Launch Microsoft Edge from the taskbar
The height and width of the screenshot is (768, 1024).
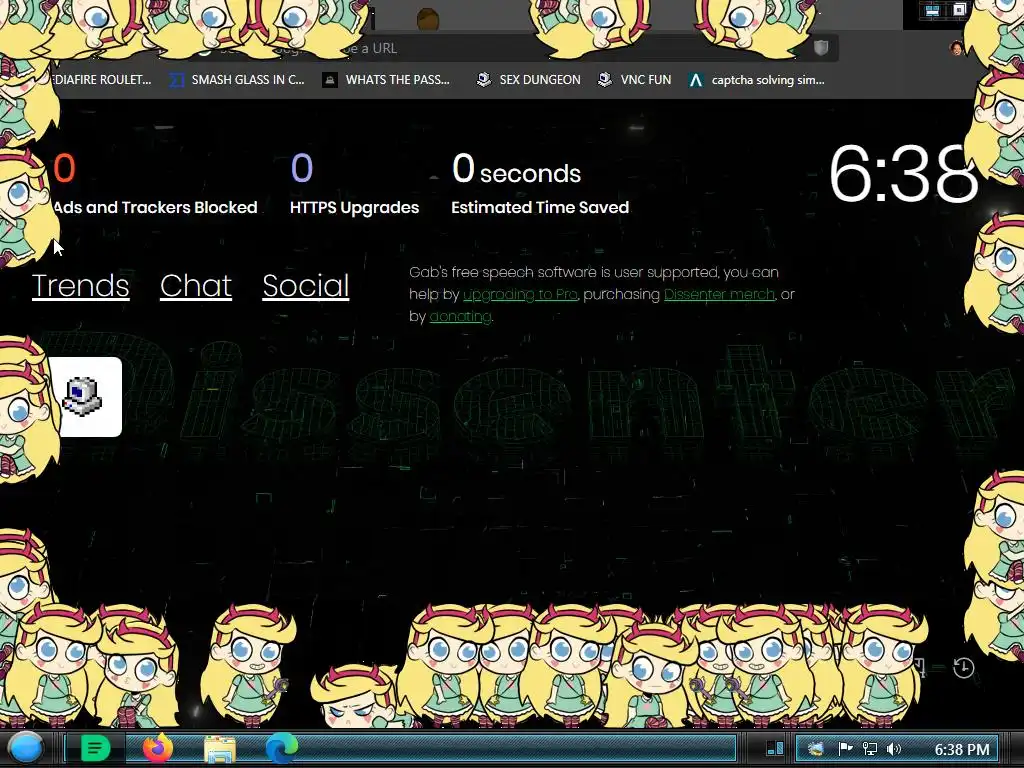(281, 748)
